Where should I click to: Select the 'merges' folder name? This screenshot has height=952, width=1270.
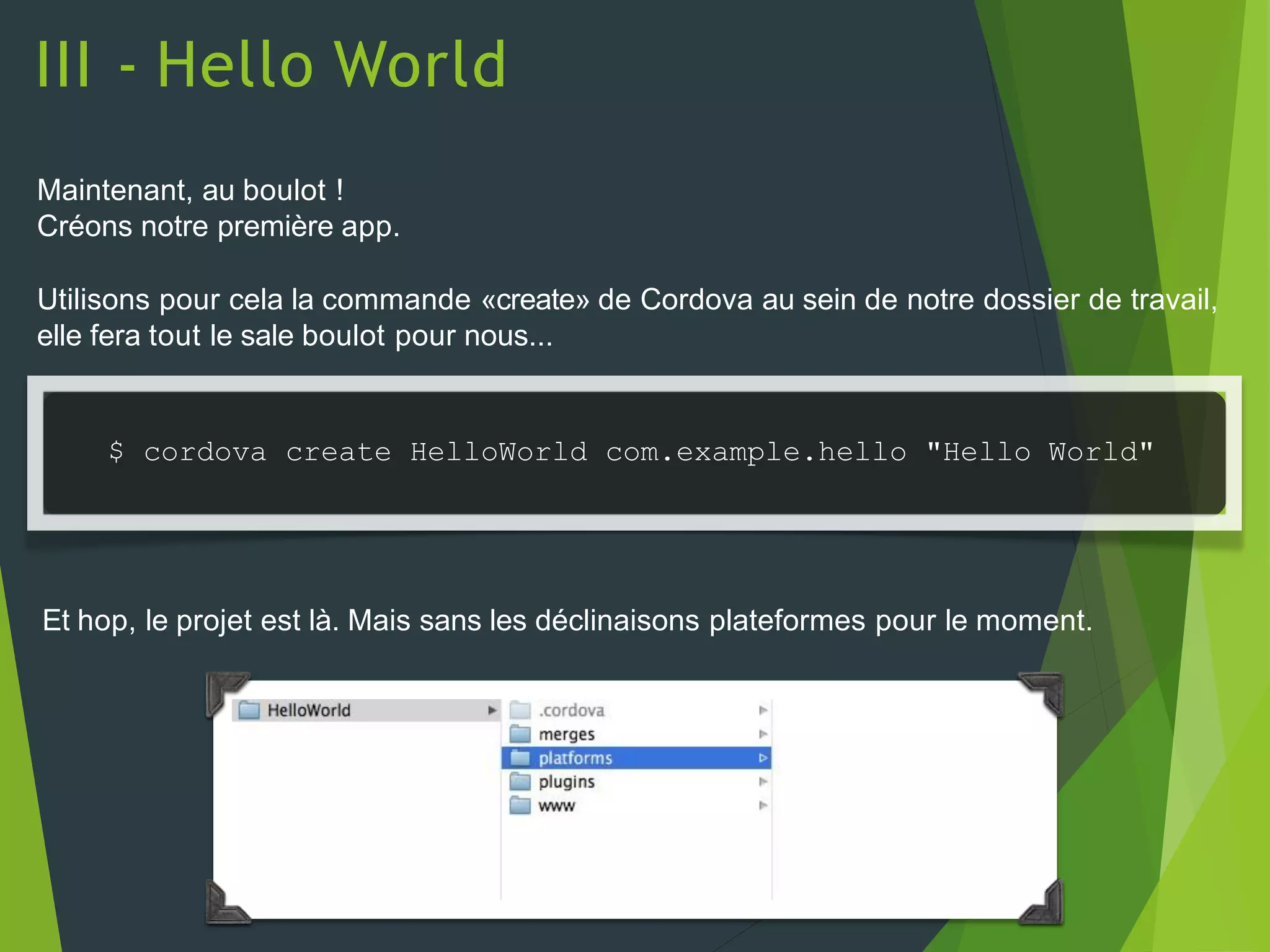point(567,734)
